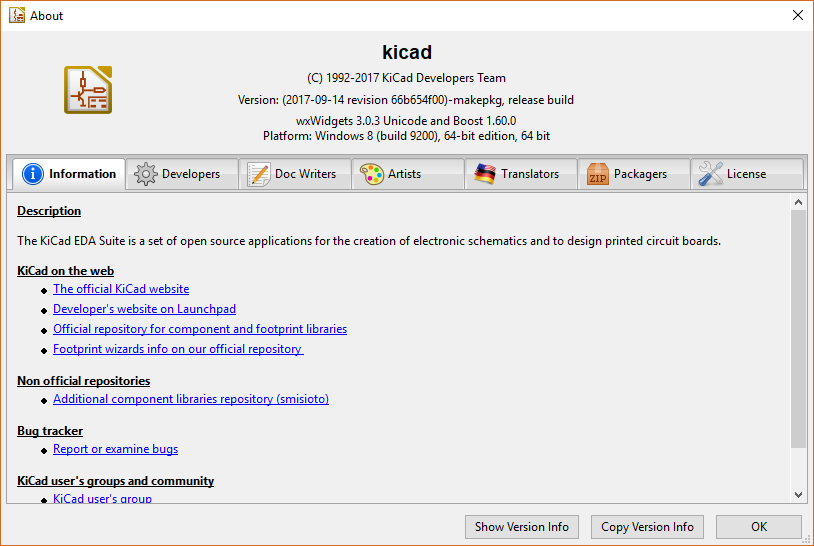The image size is (814, 546).
Task: Click the 'Bug tracker' heading
Action: [x=50, y=431]
